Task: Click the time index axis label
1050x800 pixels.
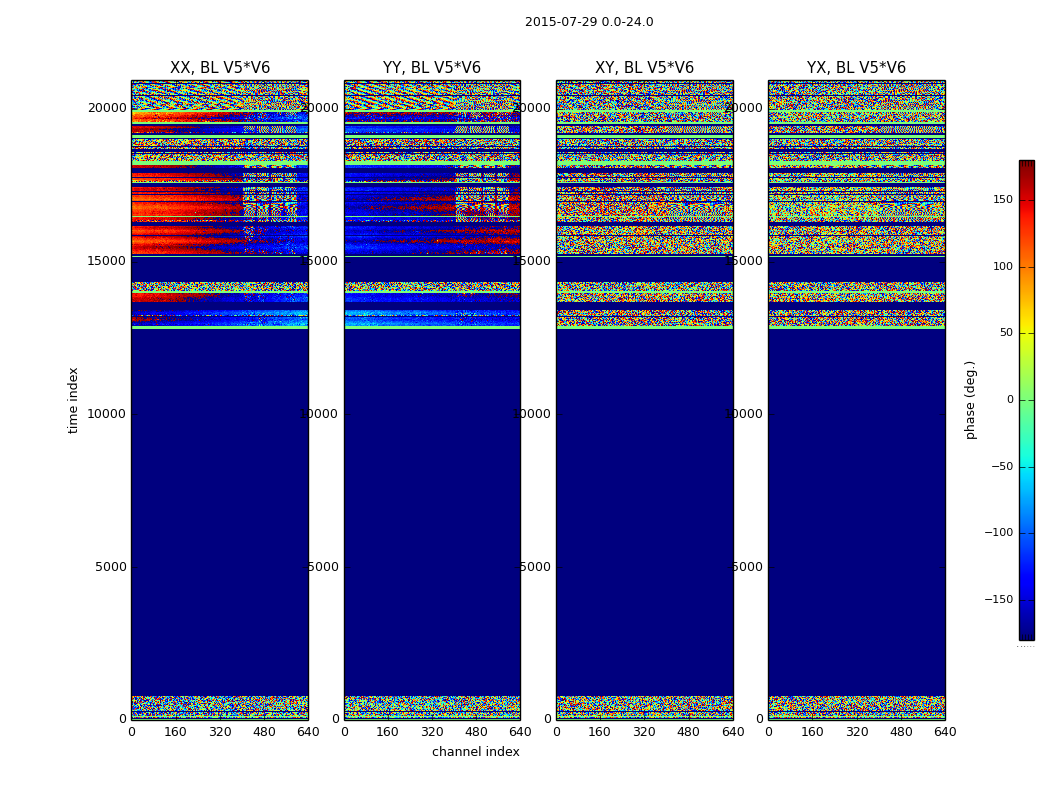Action: (73, 400)
